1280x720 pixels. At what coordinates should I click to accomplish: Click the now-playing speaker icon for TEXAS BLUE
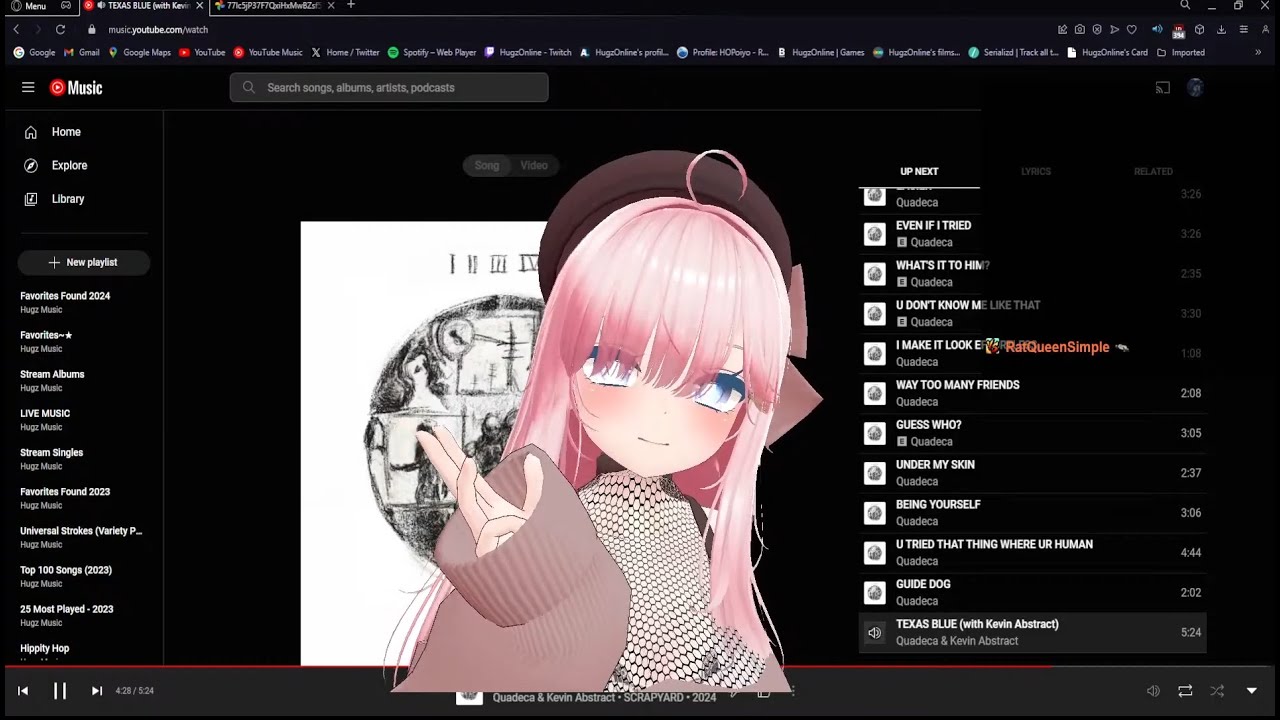coord(875,633)
